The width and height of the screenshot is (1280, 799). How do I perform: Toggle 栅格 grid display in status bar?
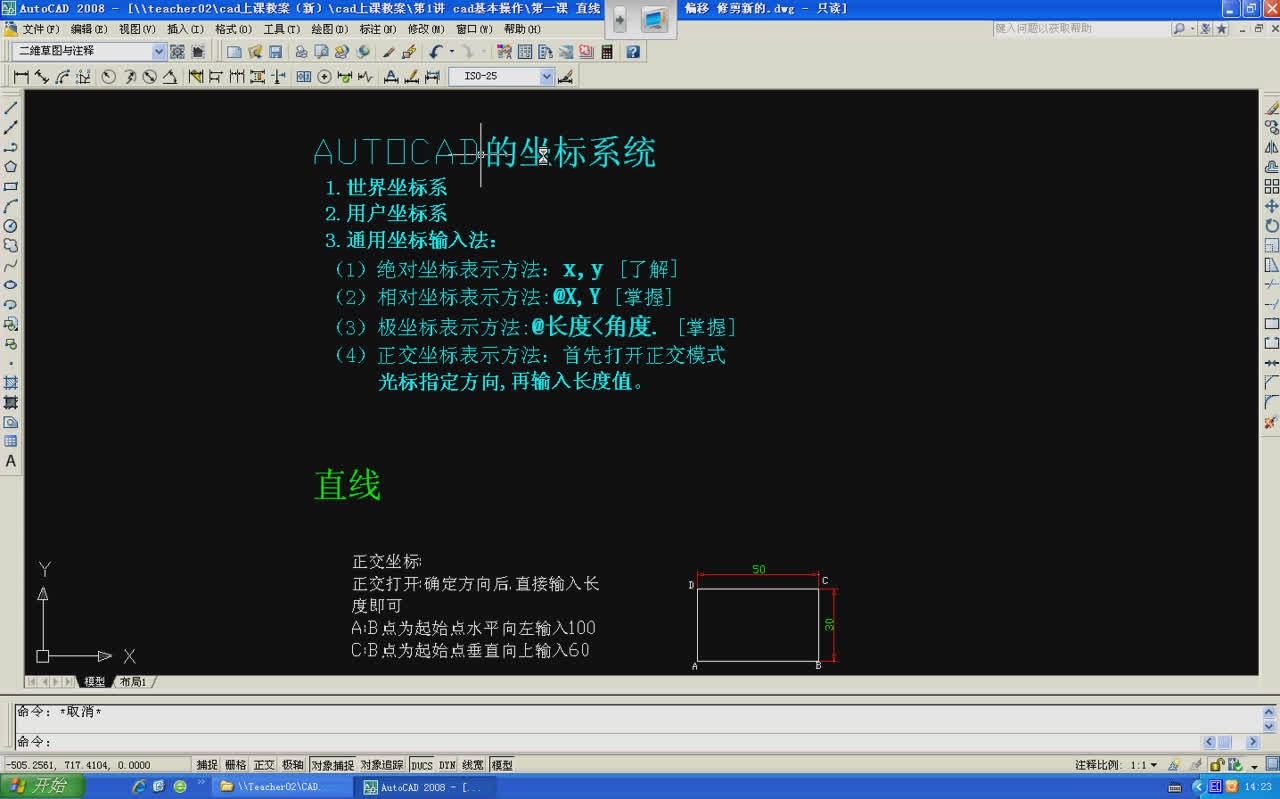pyautogui.click(x=235, y=765)
